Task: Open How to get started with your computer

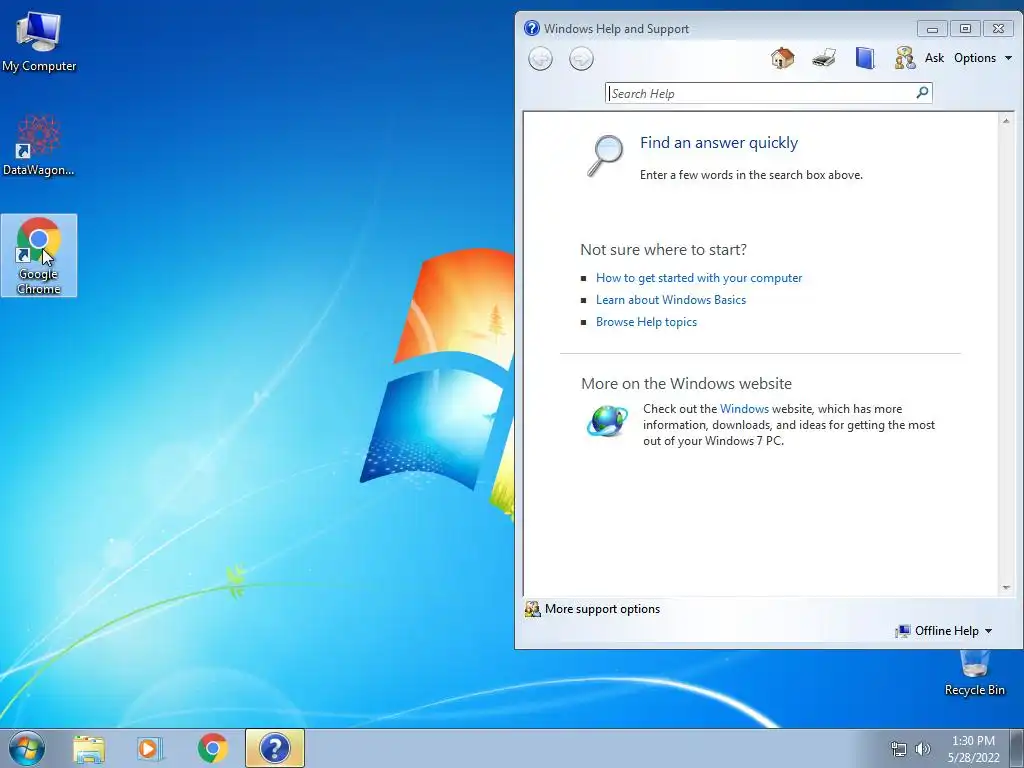Action: pyautogui.click(x=699, y=278)
